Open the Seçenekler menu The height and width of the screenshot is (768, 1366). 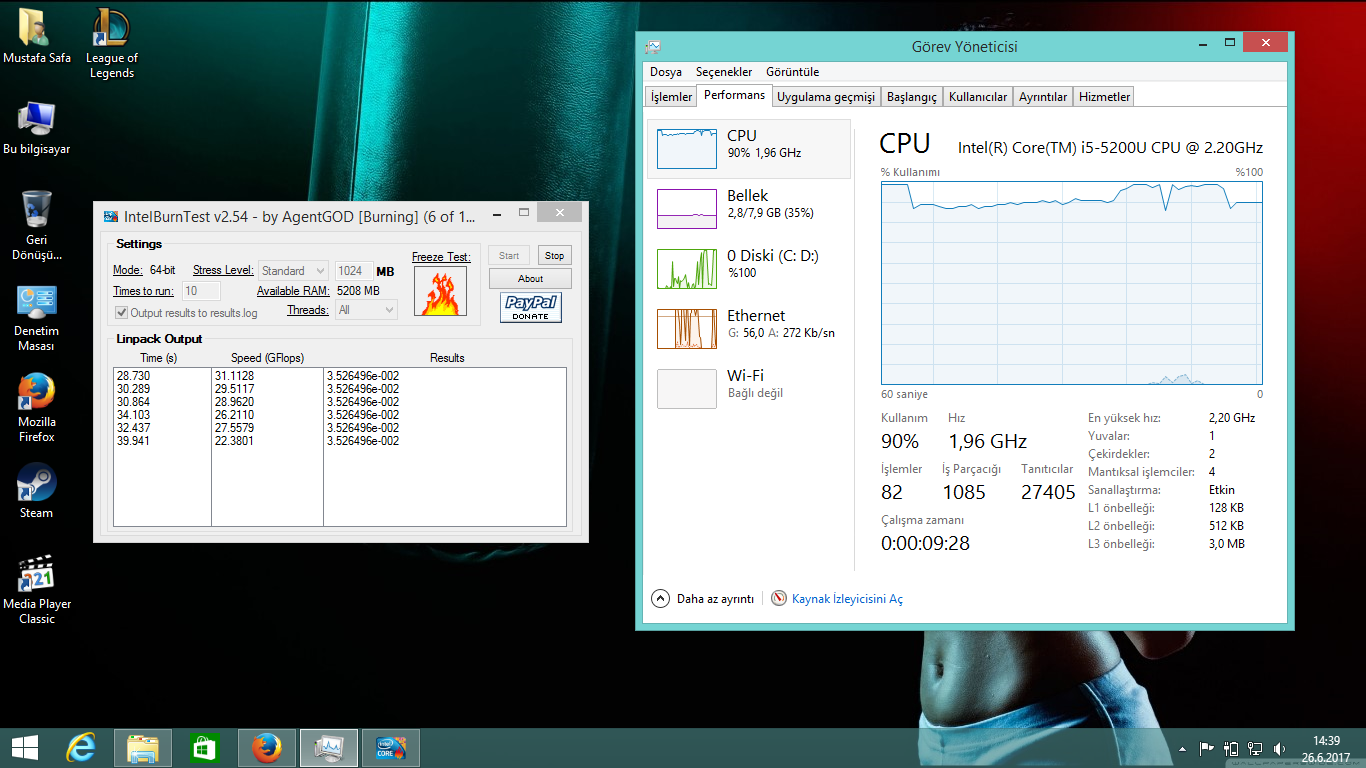[x=724, y=72]
